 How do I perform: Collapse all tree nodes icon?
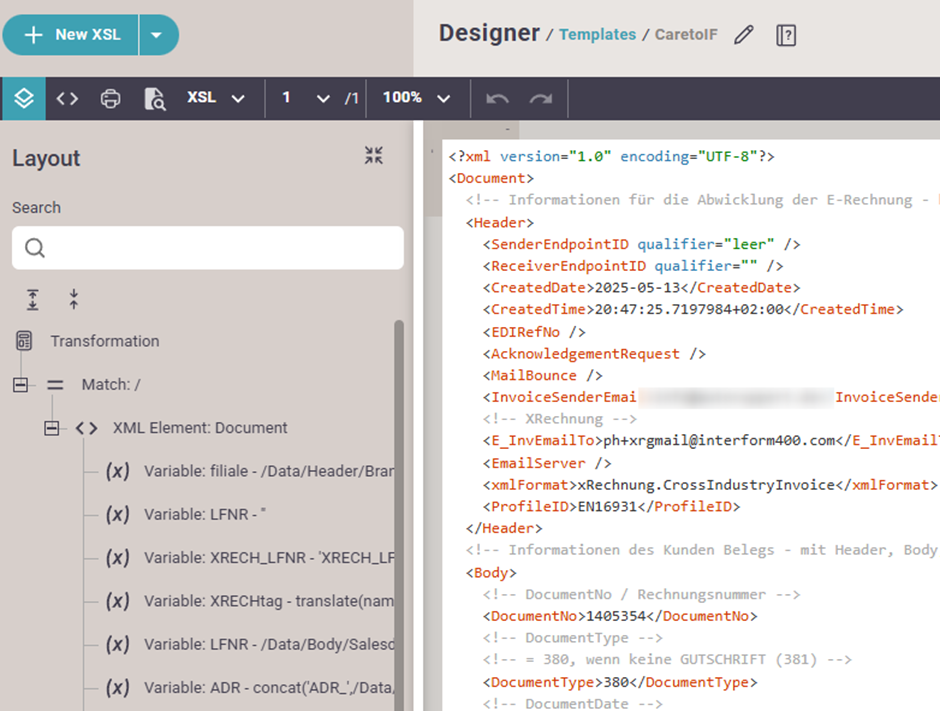[x=73, y=298]
